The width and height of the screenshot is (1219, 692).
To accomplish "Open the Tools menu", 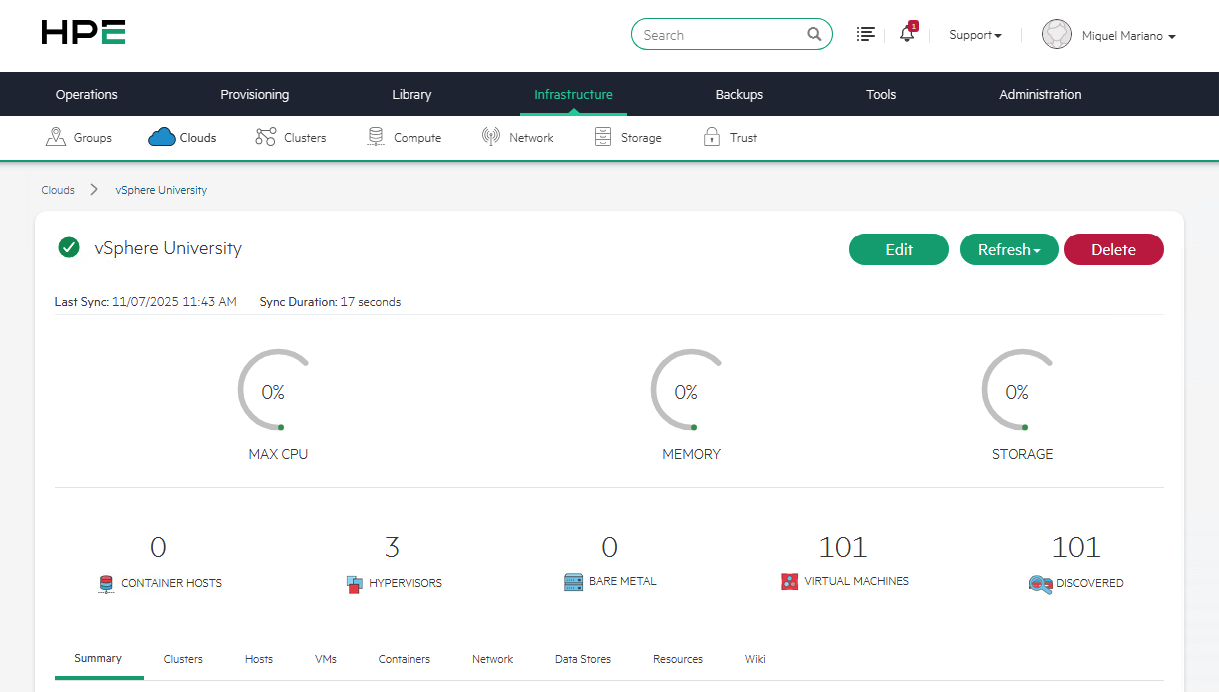I will coord(881,94).
